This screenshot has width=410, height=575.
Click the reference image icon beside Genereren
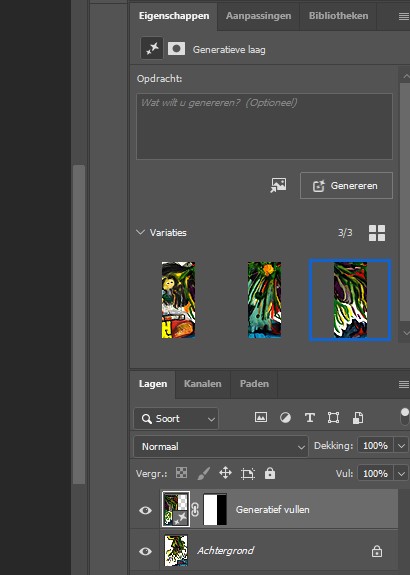click(278, 186)
